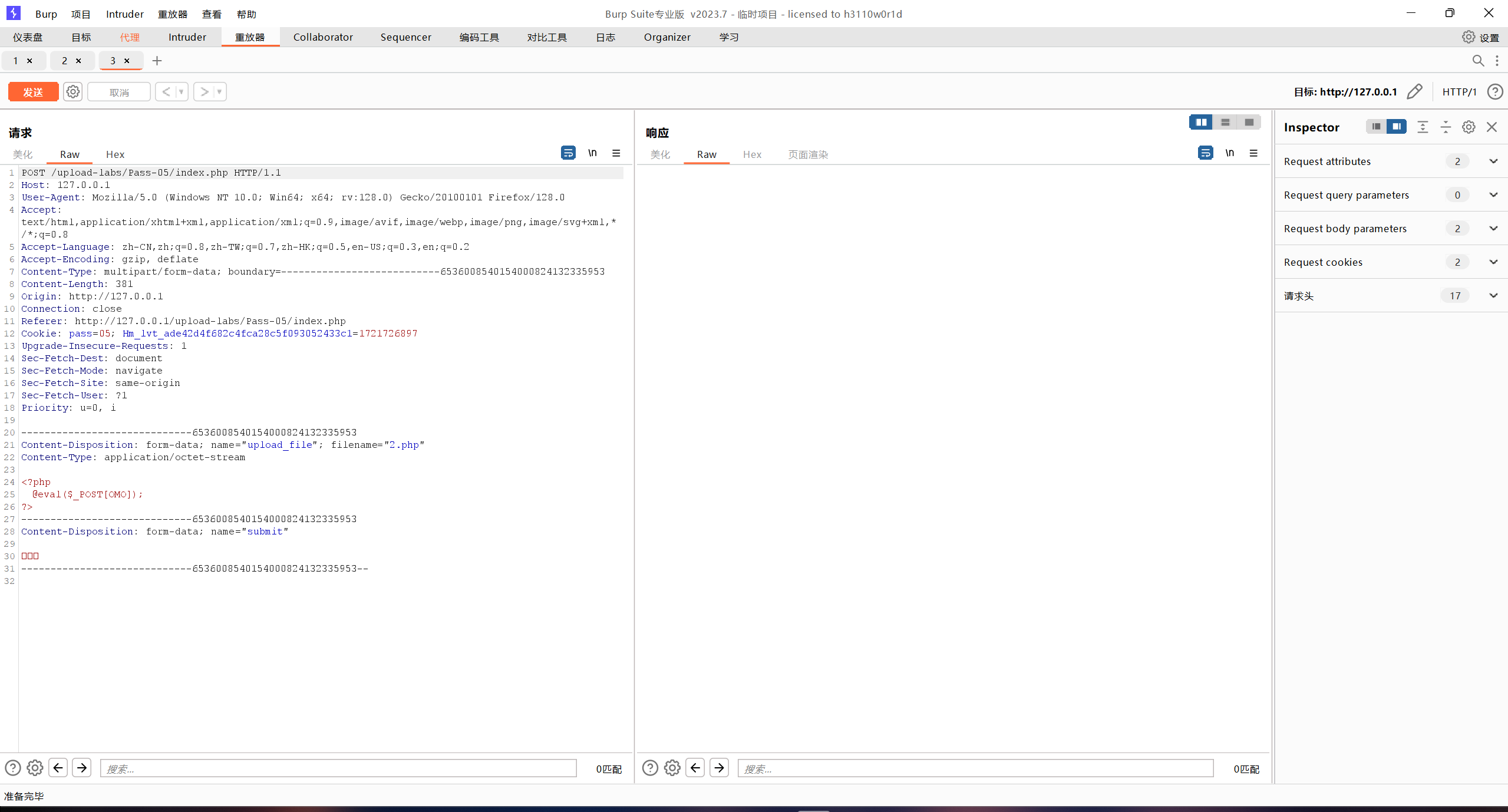Add a new Repeater tab

(x=157, y=61)
